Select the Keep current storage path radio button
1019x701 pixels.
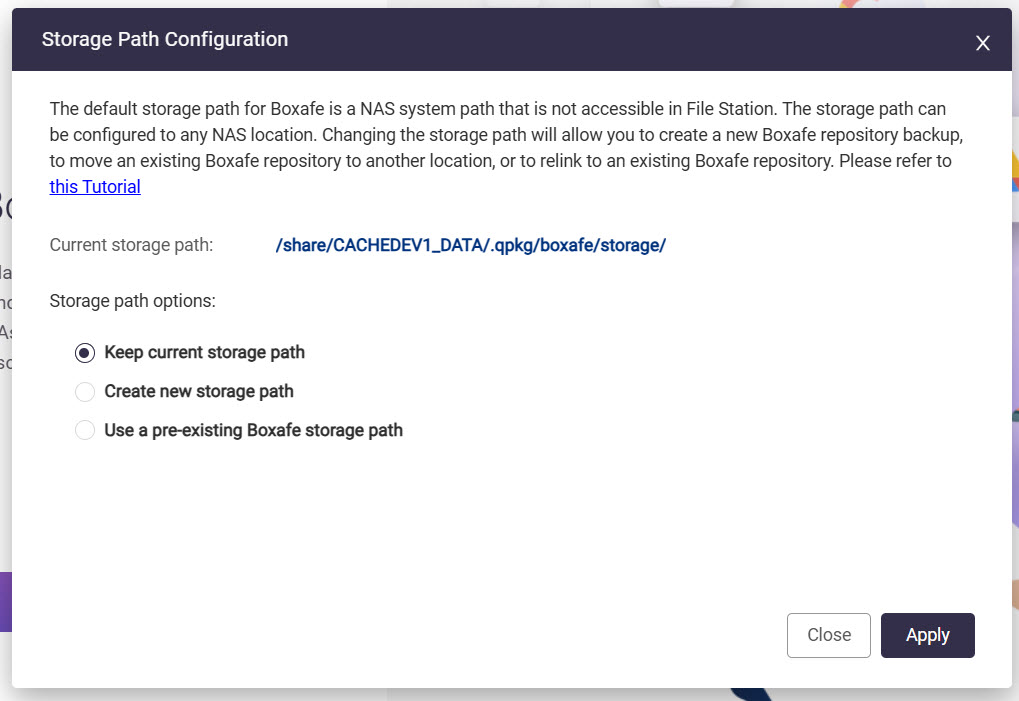pyautogui.click(x=85, y=353)
